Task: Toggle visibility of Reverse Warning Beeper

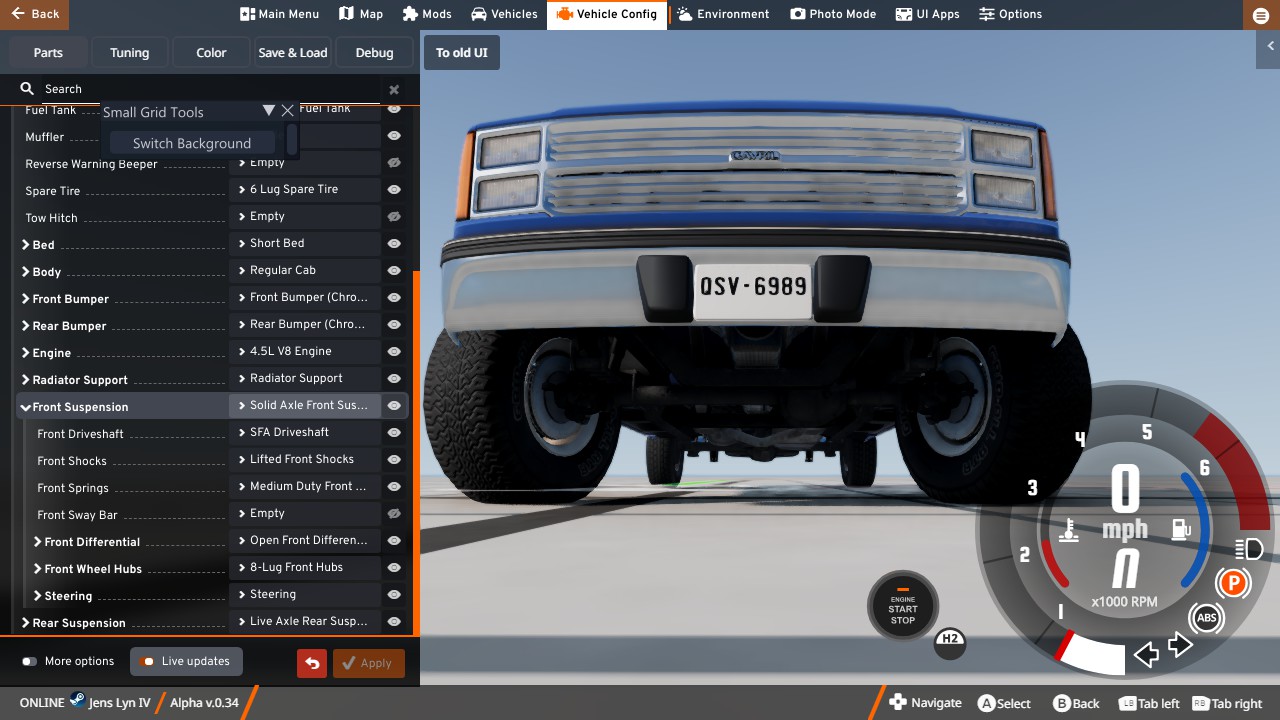Action: [394, 162]
